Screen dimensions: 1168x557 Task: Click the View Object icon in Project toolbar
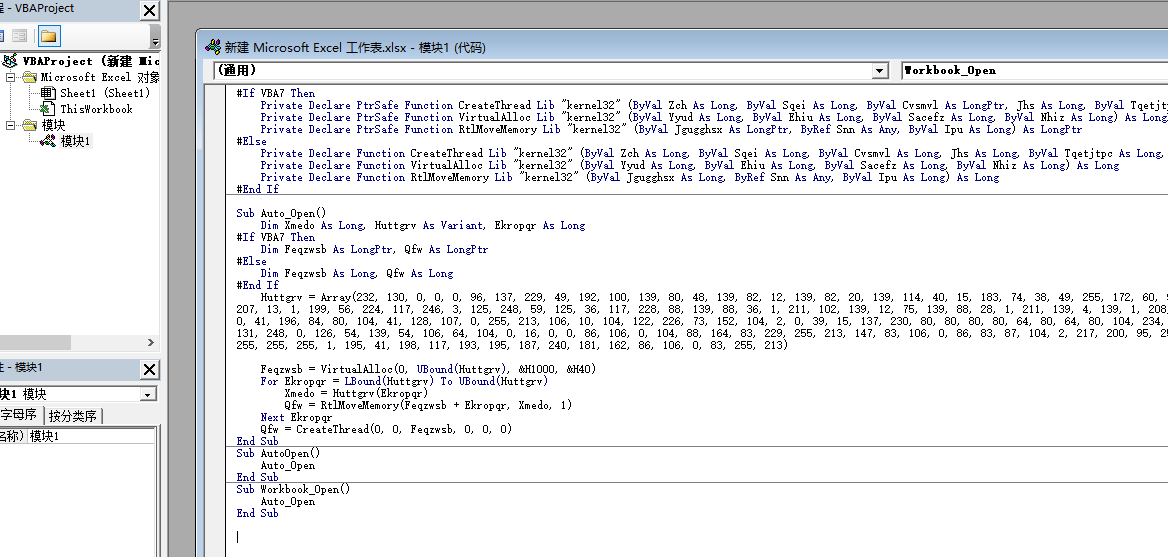pos(20,36)
